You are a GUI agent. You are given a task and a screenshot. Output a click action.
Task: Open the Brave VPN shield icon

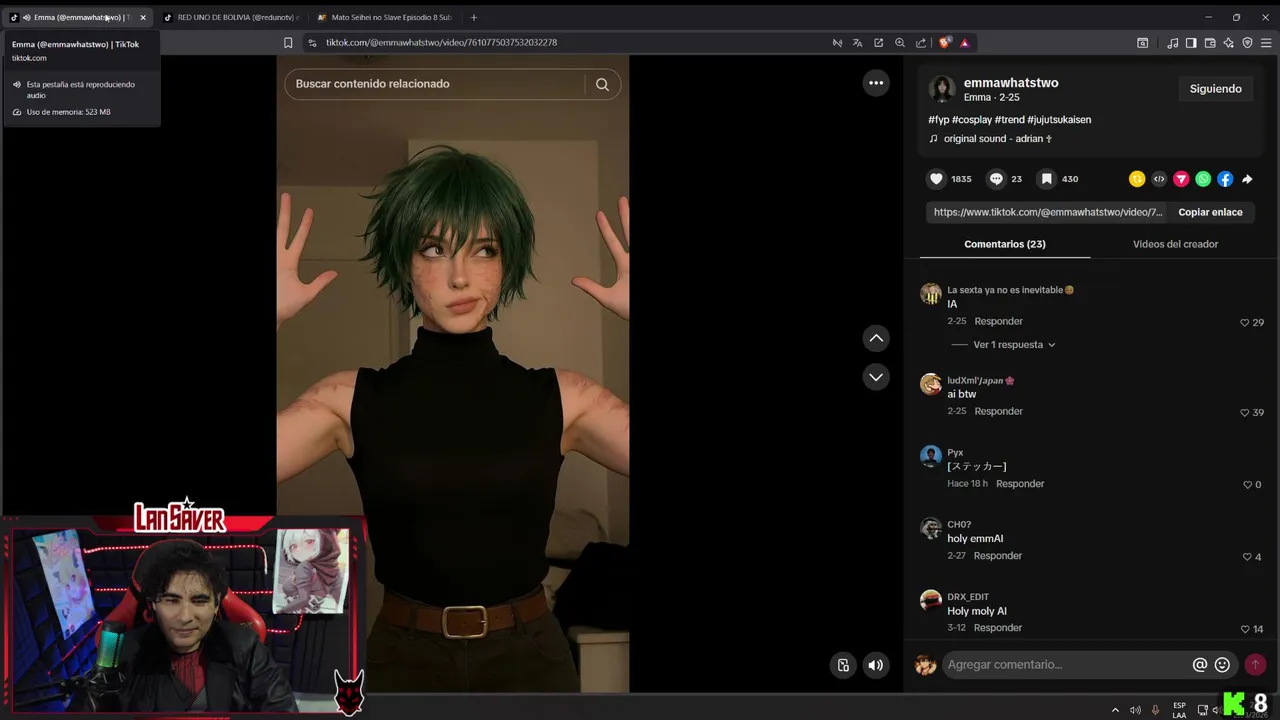point(1247,43)
